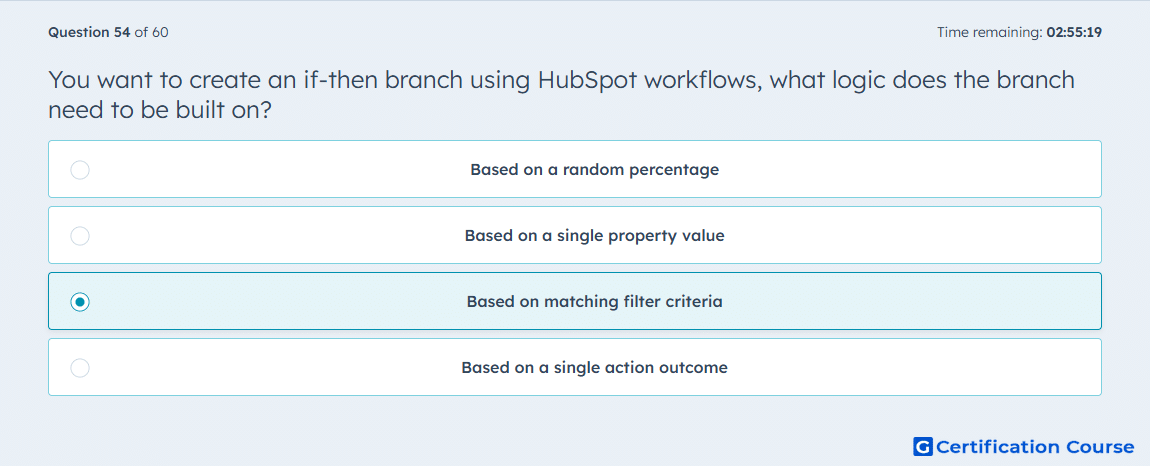Select the 'Based on a random percentage' radio button
The height and width of the screenshot is (466, 1150).
tap(80, 170)
